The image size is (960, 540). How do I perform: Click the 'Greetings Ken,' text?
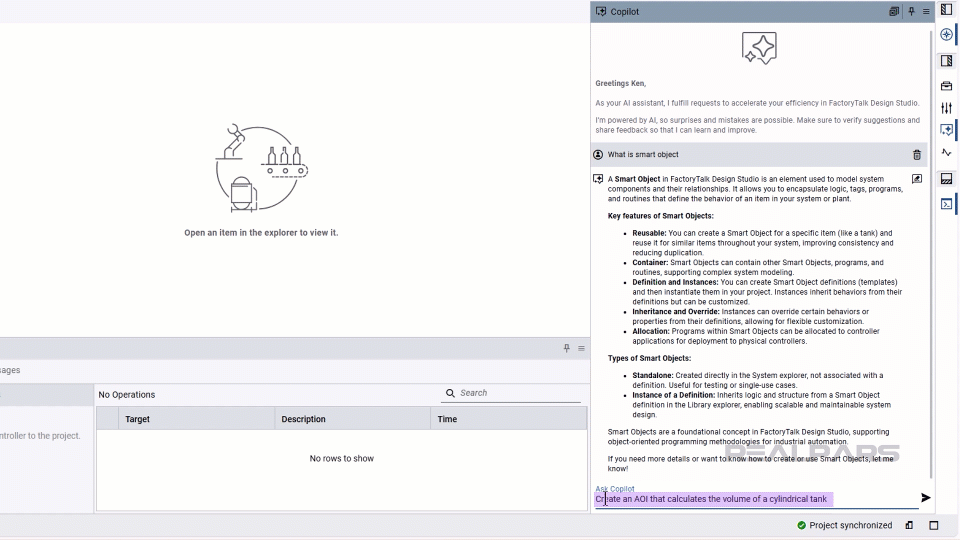coord(620,83)
